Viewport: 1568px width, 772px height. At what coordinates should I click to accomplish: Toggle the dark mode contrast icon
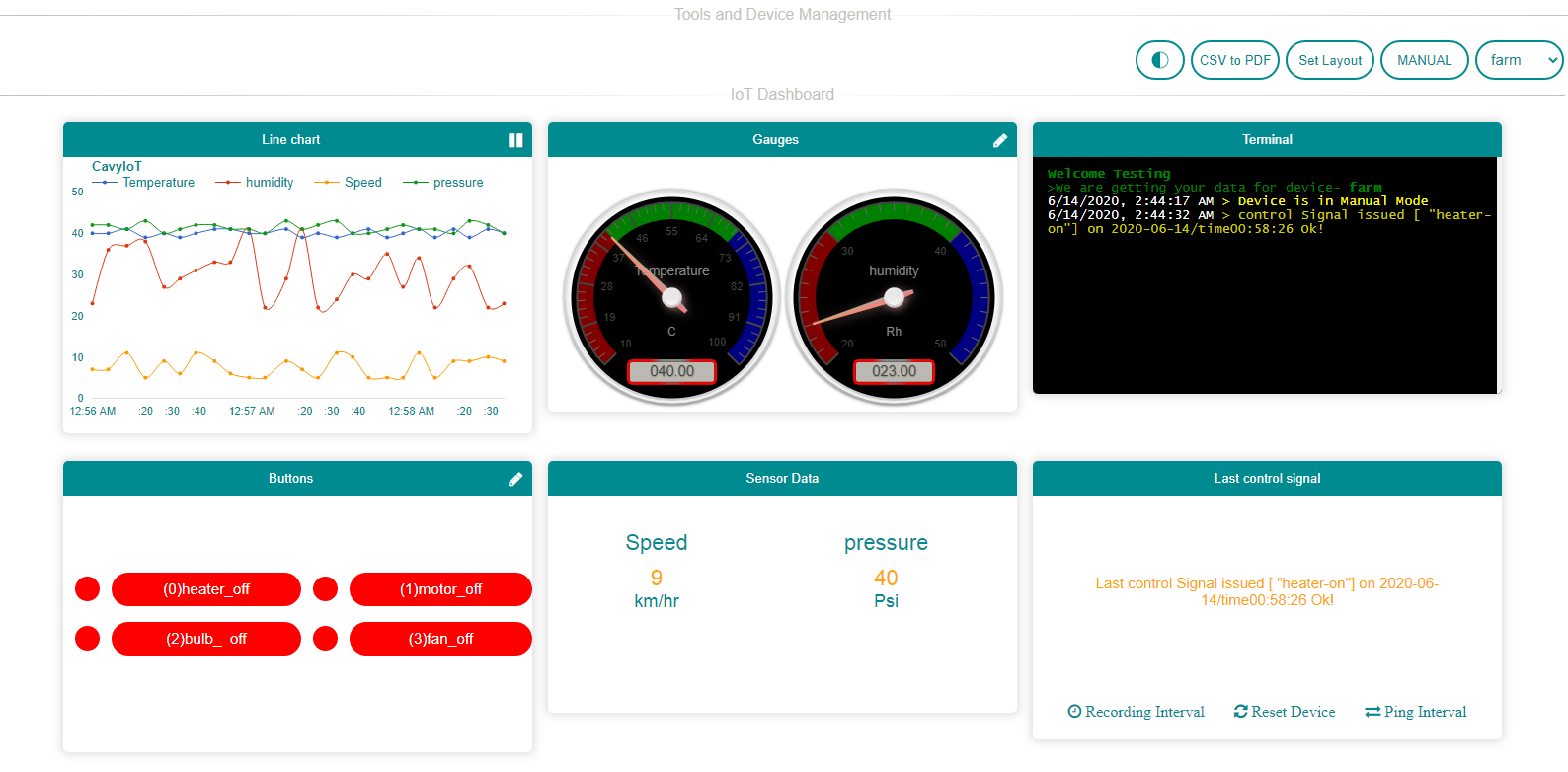point(1159,60)
